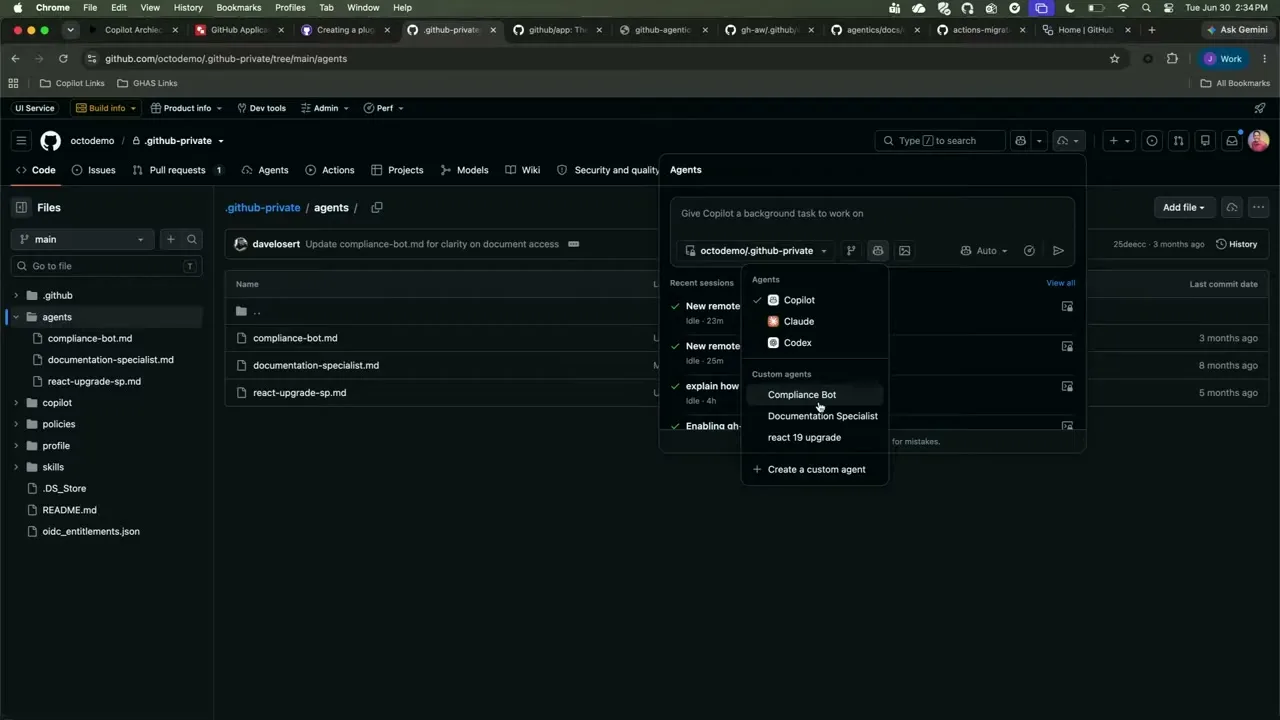Open pull requests icon in header
The width and height of the screenshot is (1280, 720).
[x=1178, y=141]
